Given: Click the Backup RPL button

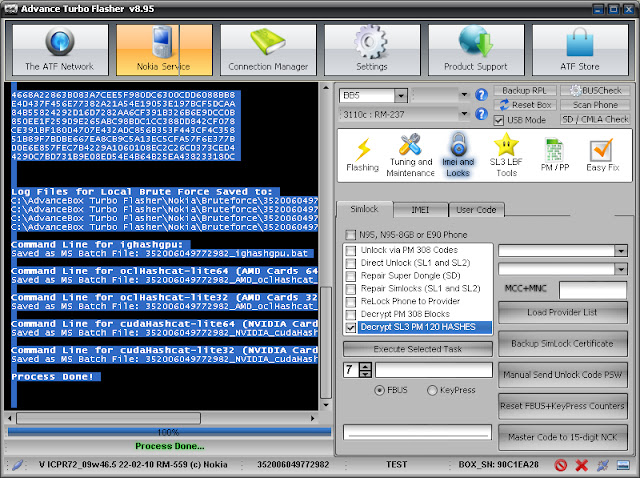Looking at the screenshot, I should (524, 91).
